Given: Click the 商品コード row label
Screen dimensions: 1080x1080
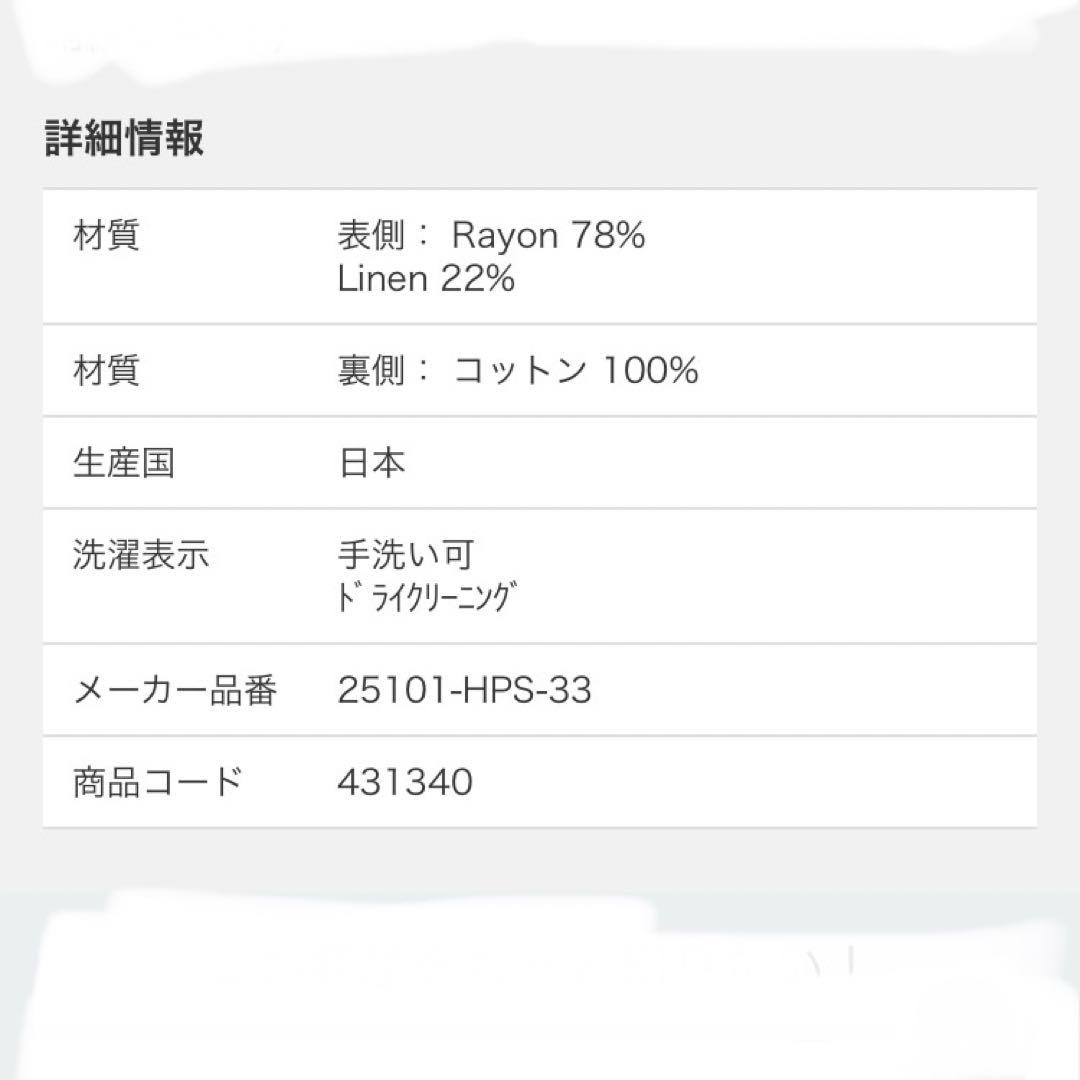Looking at the screenshot, I should (x=158, y=782).
